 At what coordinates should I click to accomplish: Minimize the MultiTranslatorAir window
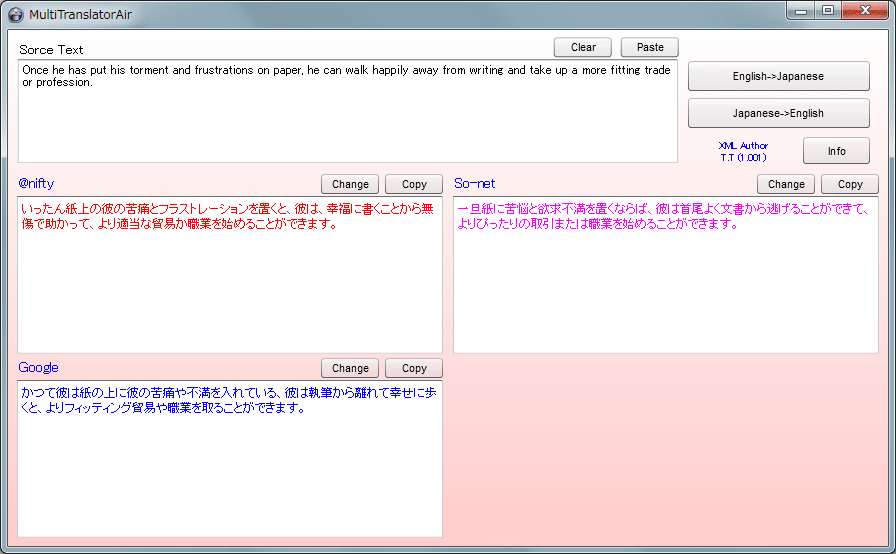point(801,10)
